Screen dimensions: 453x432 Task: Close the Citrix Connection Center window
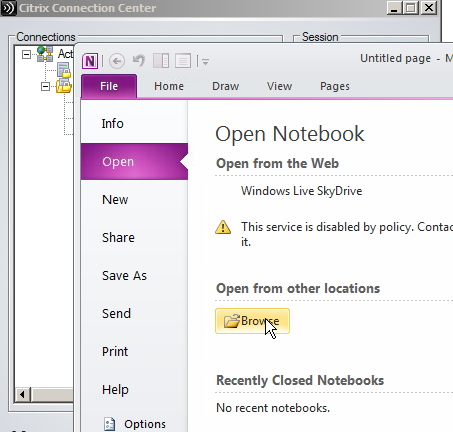(x=429, y=8)
